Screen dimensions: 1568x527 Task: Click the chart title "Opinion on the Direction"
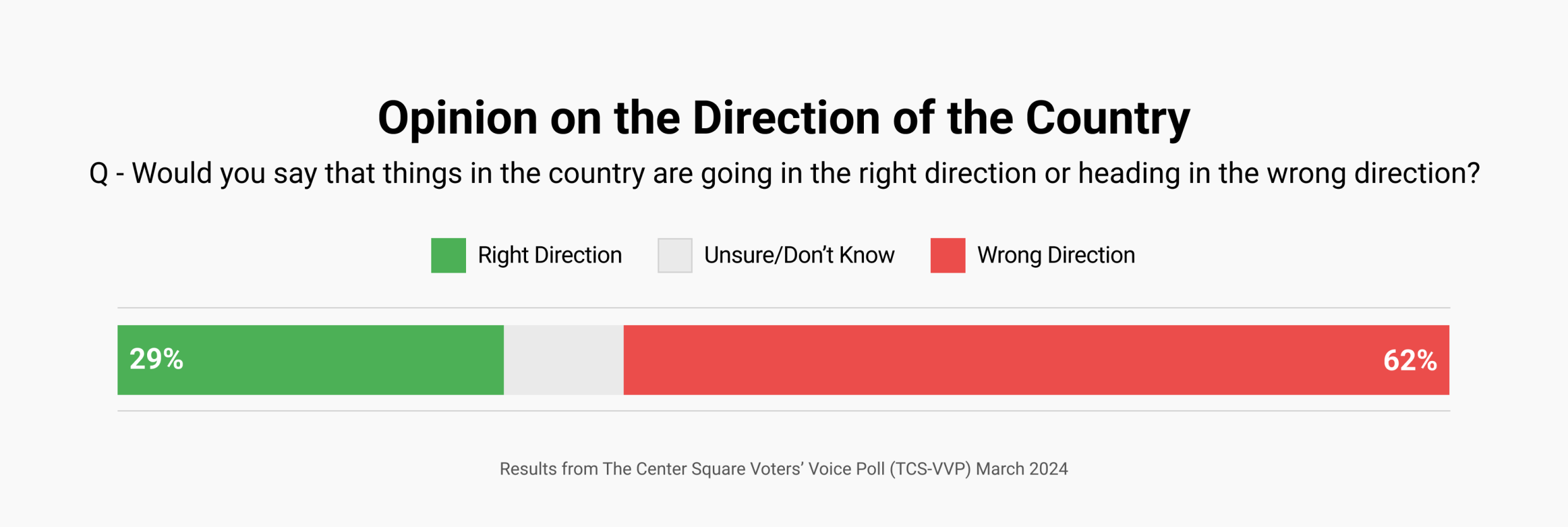631,118
